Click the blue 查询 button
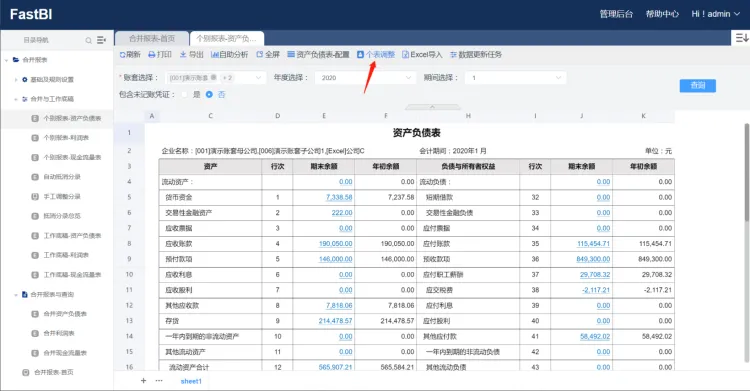The height and width of the screenshot is (391, 750). coord(698,85)
